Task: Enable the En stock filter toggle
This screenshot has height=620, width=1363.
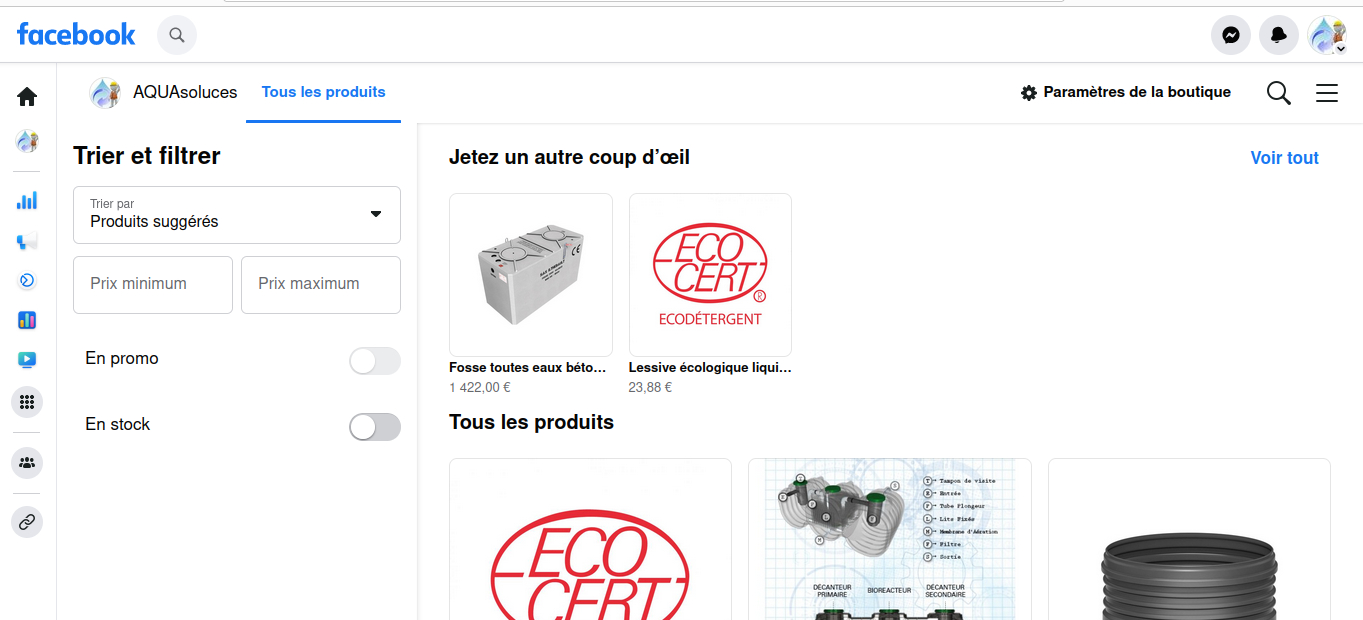Action: (x=375, y=427)
